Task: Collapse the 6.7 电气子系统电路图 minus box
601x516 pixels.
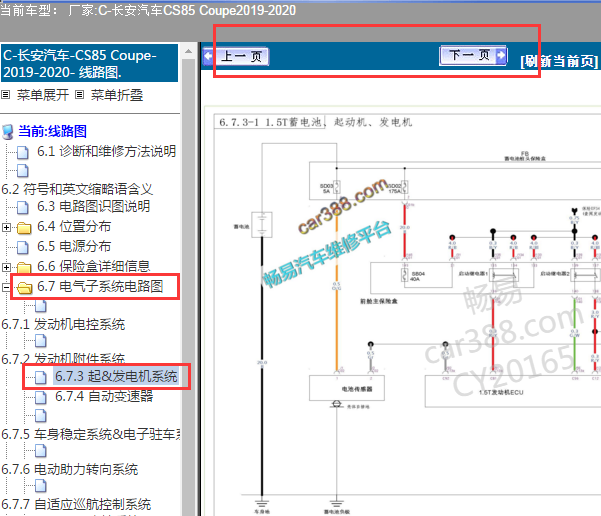Action: click(6, 287)
